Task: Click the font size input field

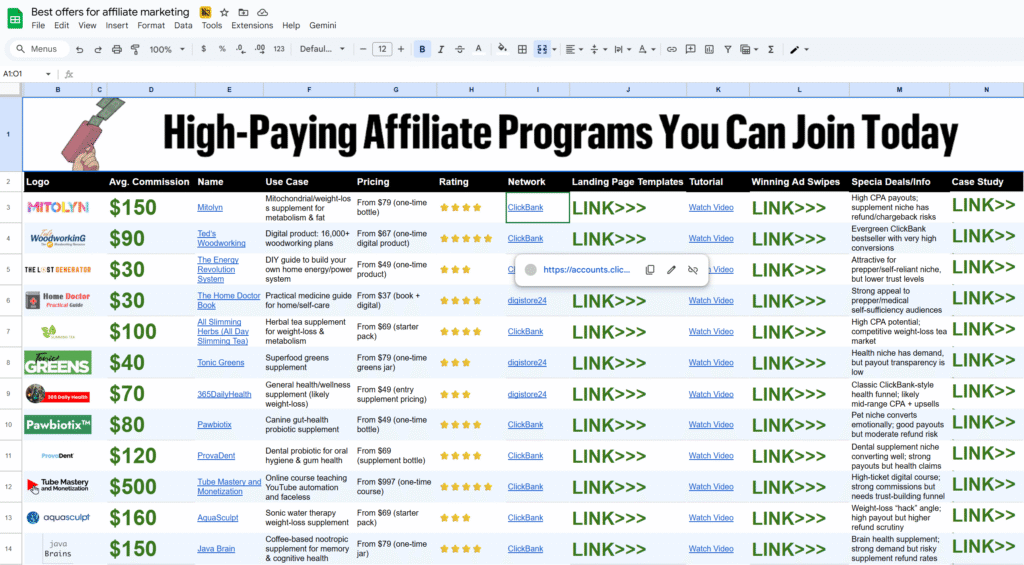Action: 382,49
